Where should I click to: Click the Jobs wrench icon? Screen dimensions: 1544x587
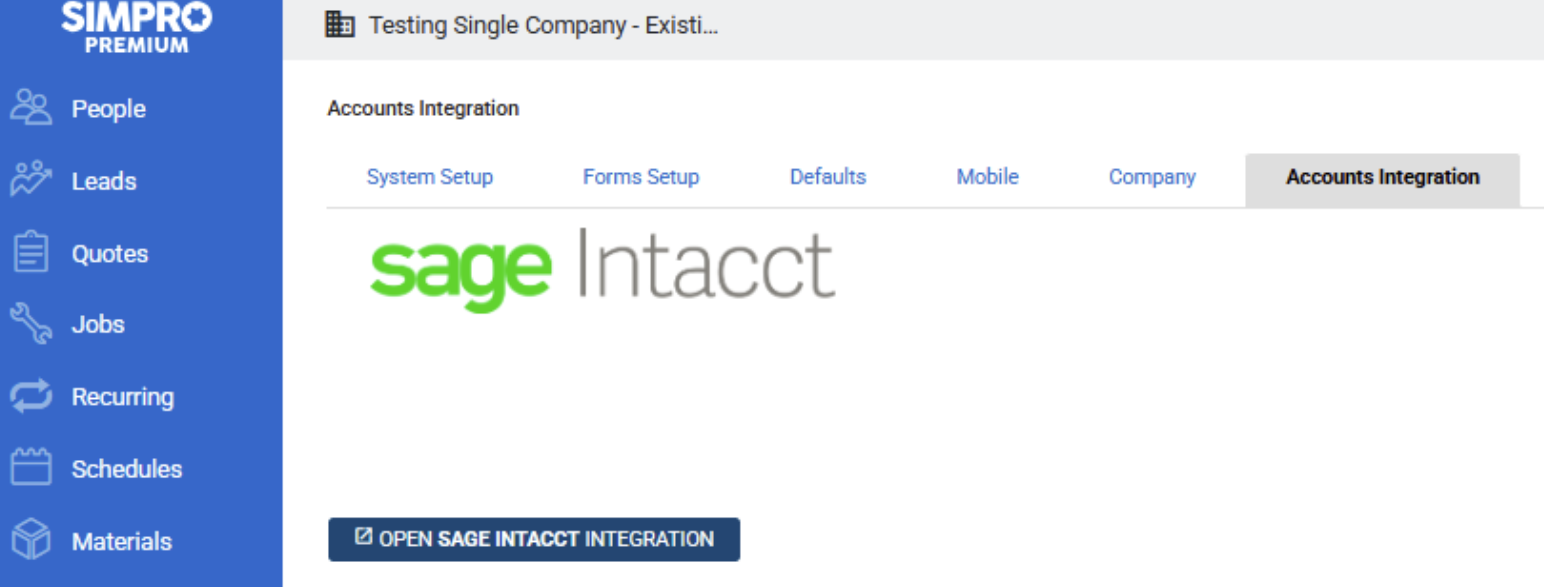click(31, 324)
